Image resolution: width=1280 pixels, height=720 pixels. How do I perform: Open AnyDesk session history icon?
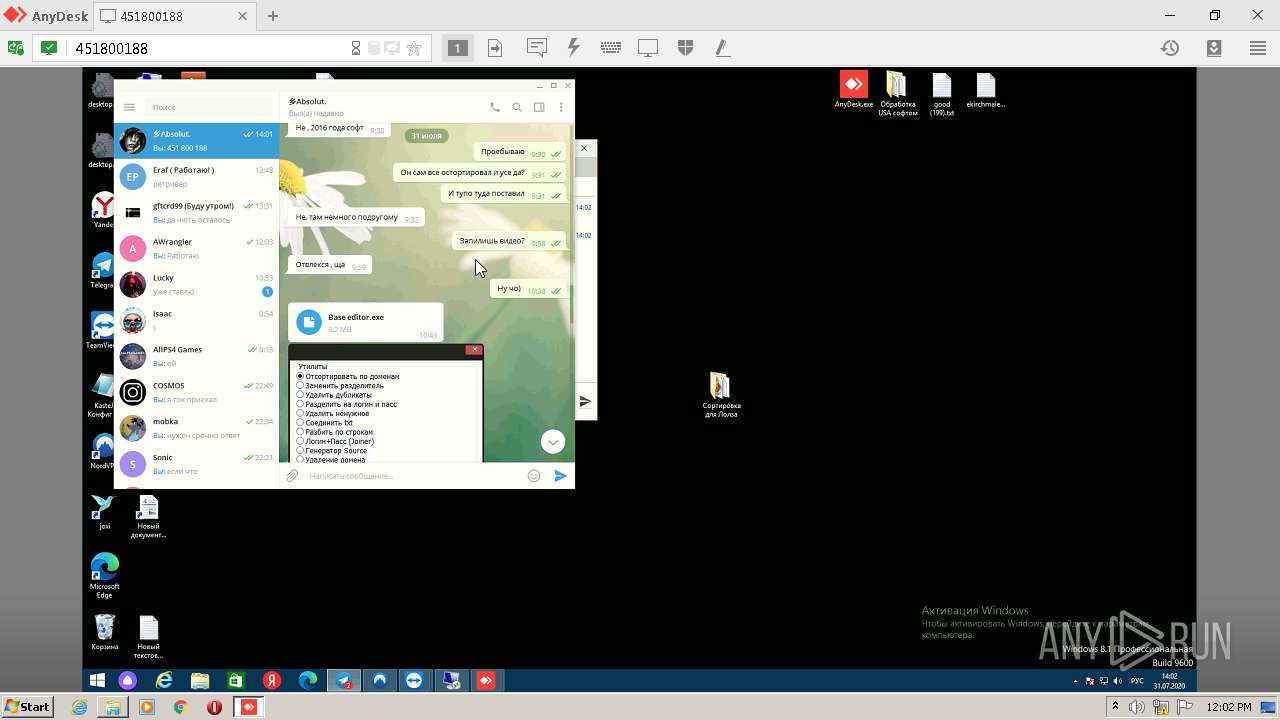click(1170, 48)
